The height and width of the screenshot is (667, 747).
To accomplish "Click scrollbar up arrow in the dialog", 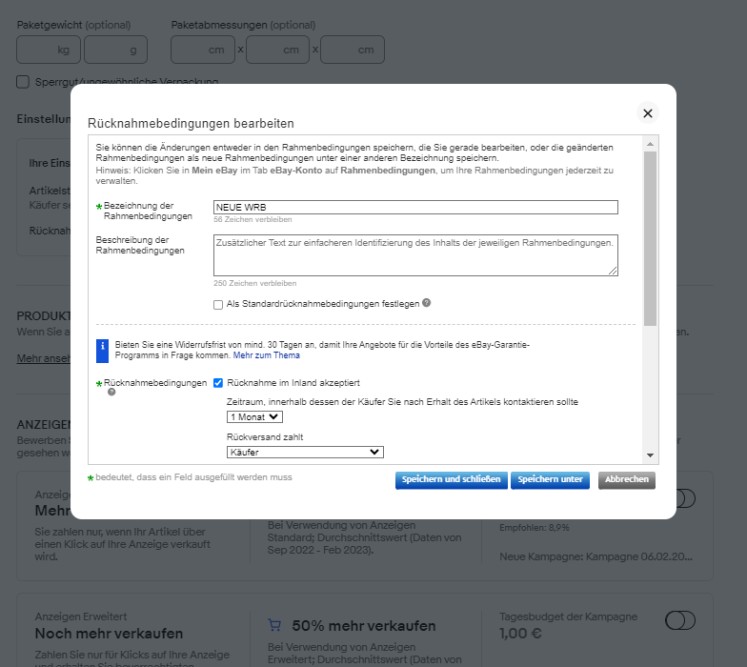I will click(650, 144).
